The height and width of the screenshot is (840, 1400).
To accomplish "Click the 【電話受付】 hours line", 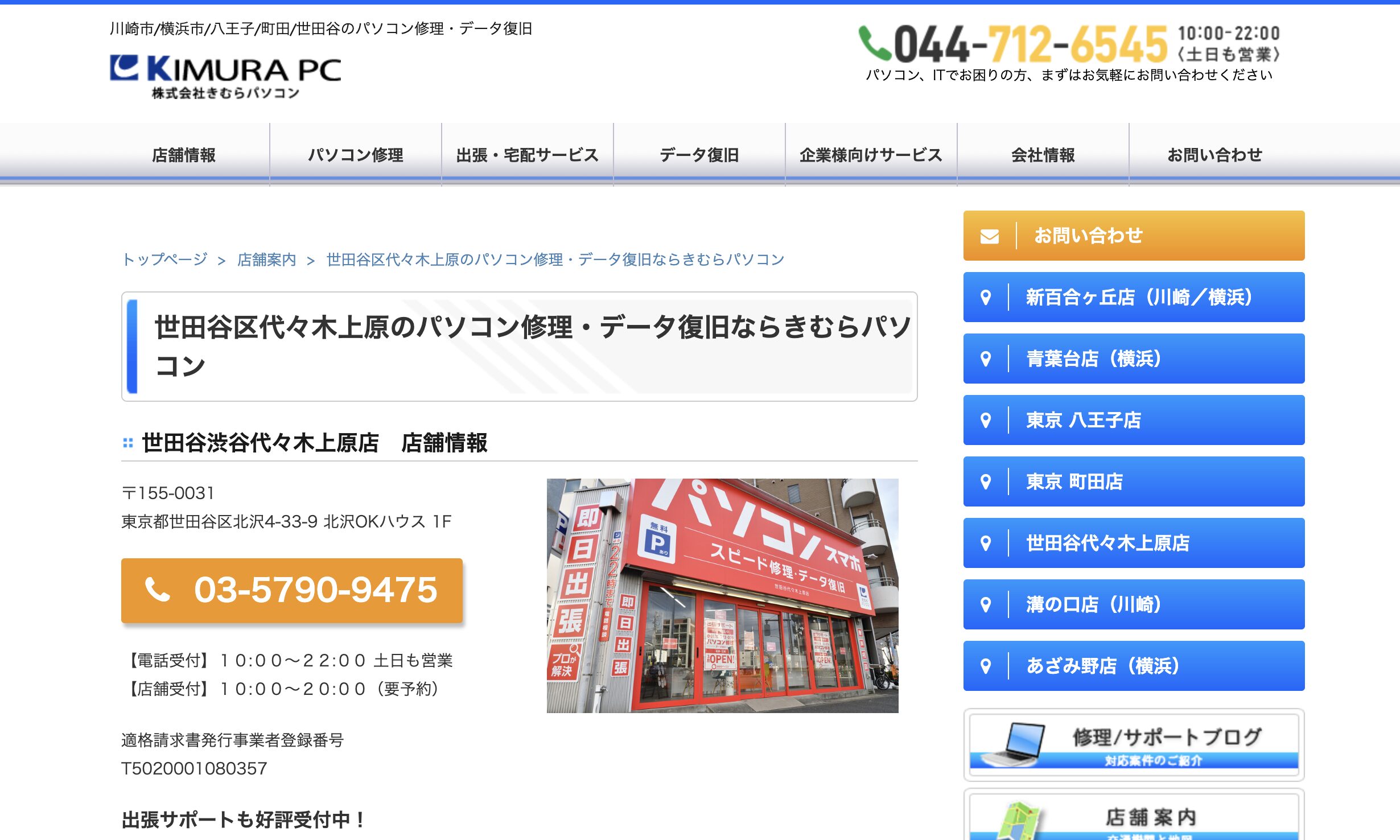I will [x=288, y=660].
